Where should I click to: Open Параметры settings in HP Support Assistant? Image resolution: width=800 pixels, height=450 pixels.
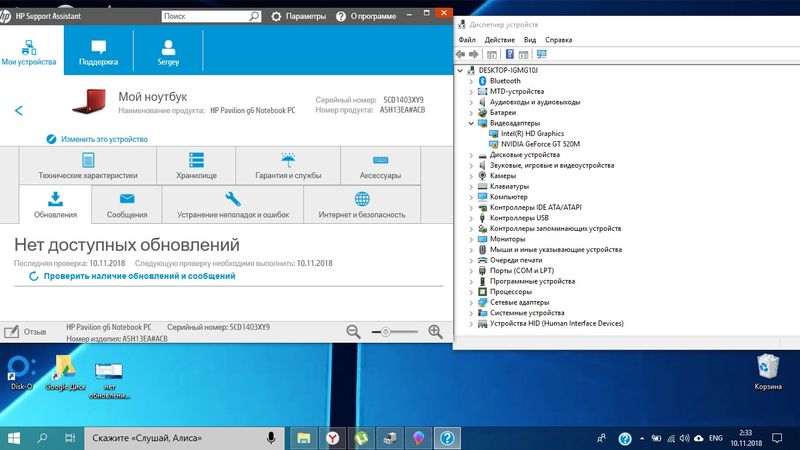coord(298,16)
